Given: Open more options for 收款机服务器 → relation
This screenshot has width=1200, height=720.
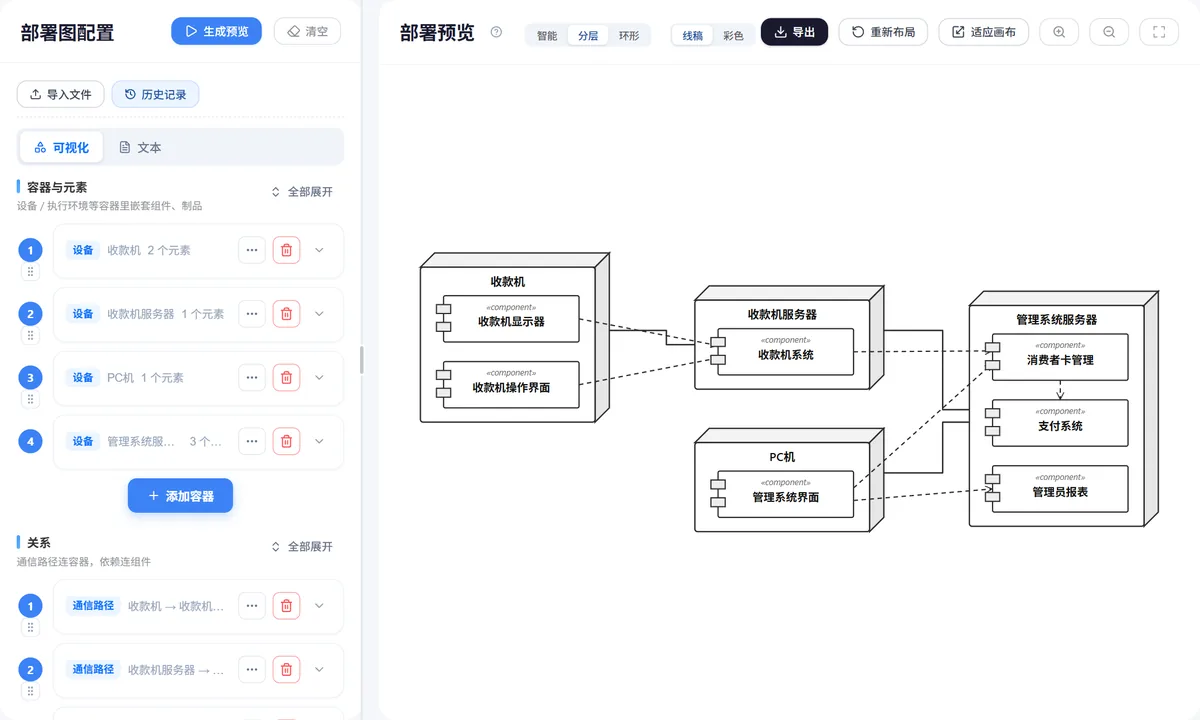Looking at the screenshot, I should click(x=252, y=669).
